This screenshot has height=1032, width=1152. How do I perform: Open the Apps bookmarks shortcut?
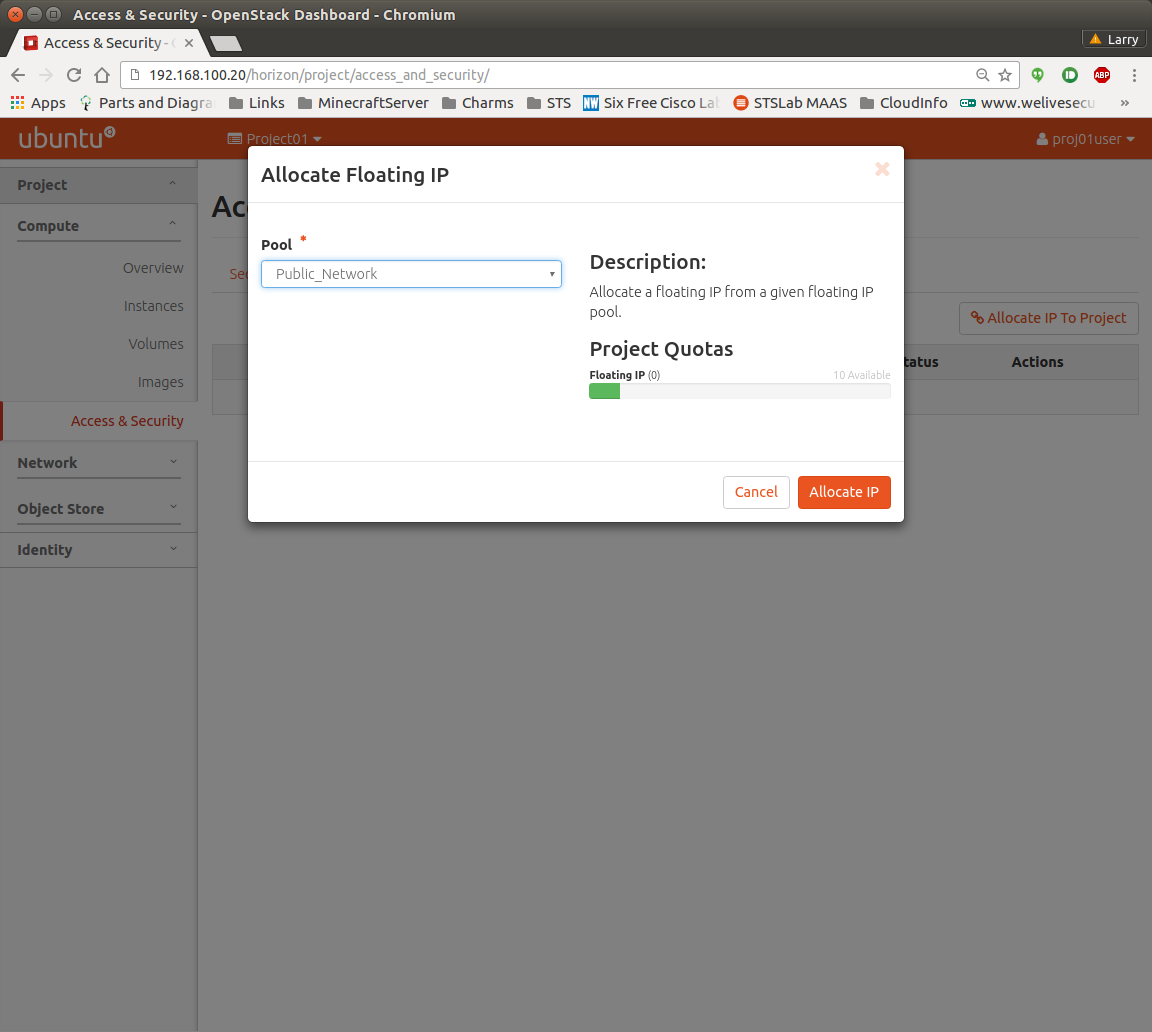click(38, 103)
